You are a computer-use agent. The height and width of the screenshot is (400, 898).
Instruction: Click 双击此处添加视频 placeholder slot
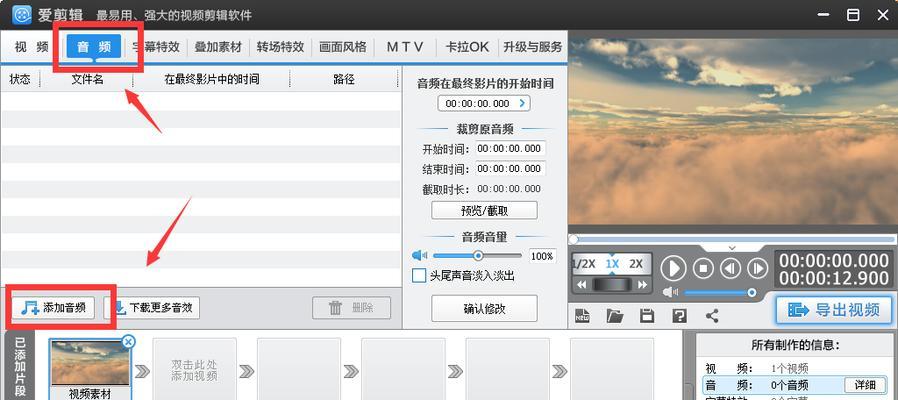click(194, 370)
